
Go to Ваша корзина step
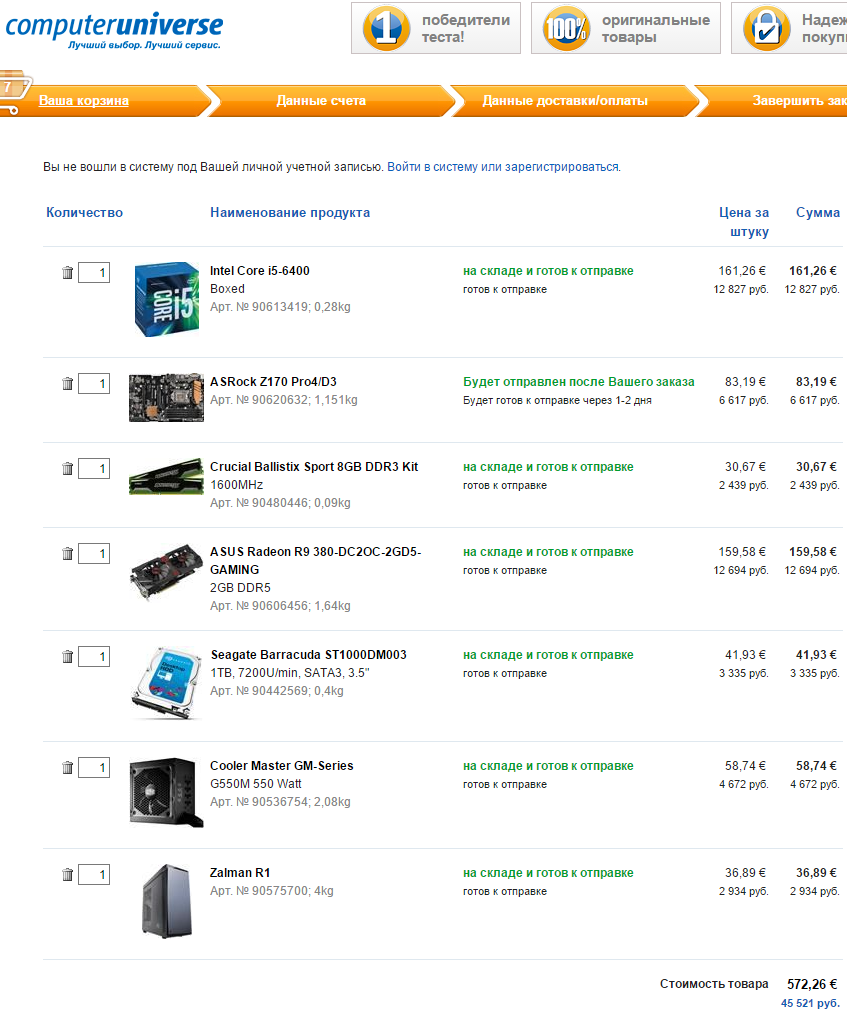(x=84, y=101)
